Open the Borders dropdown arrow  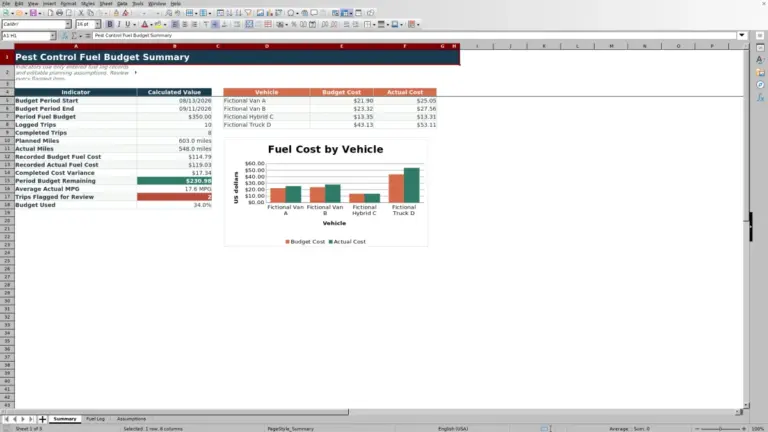pyautogui.click(x=374, y=24)
